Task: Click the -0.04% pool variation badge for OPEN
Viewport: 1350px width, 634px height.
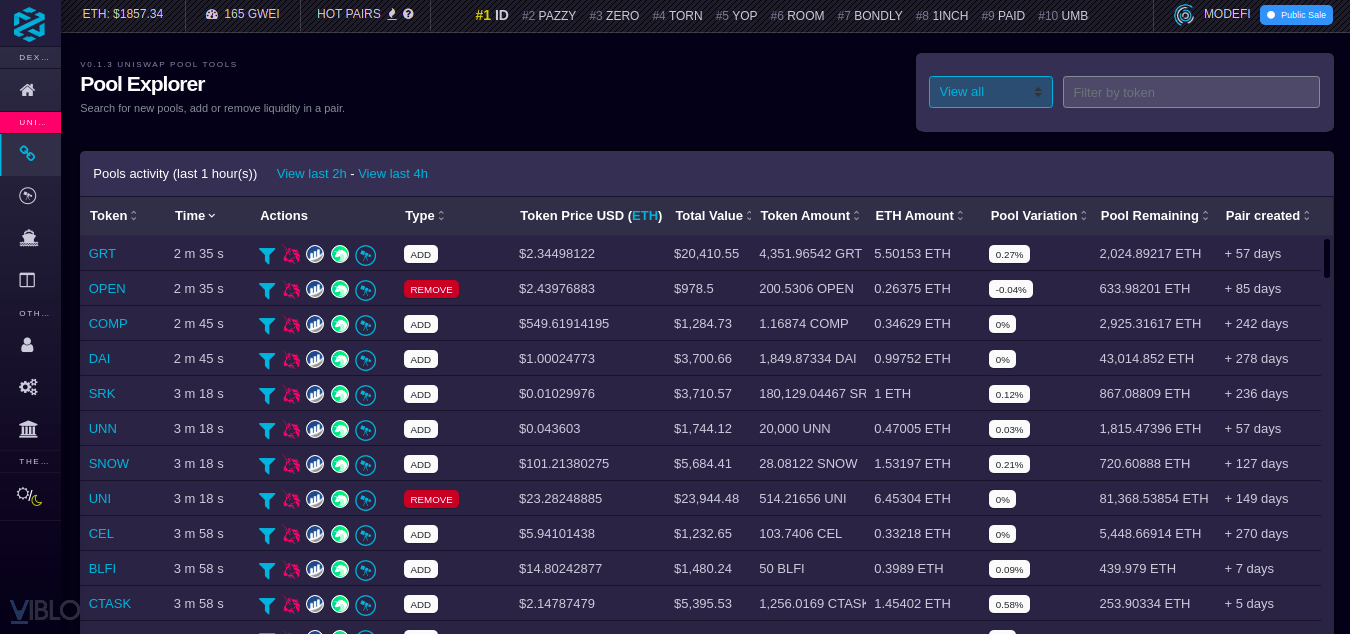Action: (x=1011, y=289)
